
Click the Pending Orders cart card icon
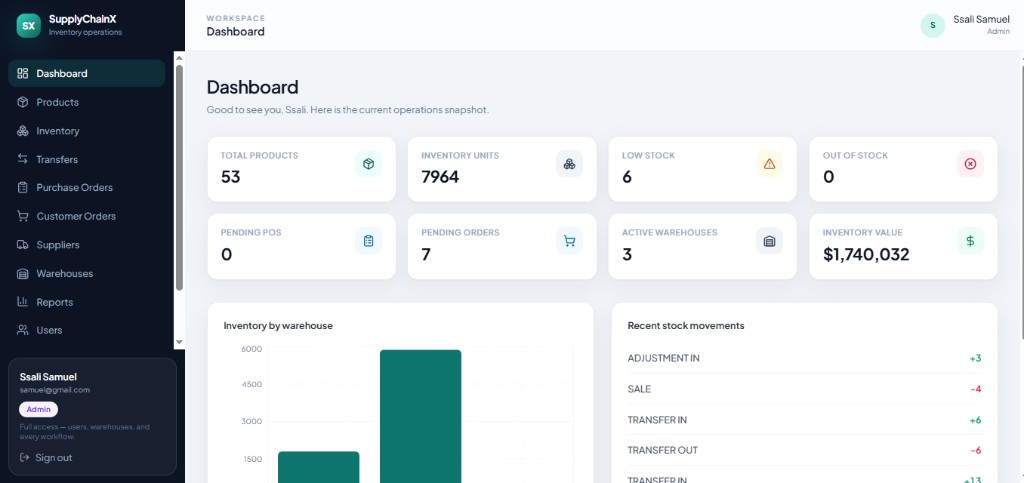click(x=569, y=241)
